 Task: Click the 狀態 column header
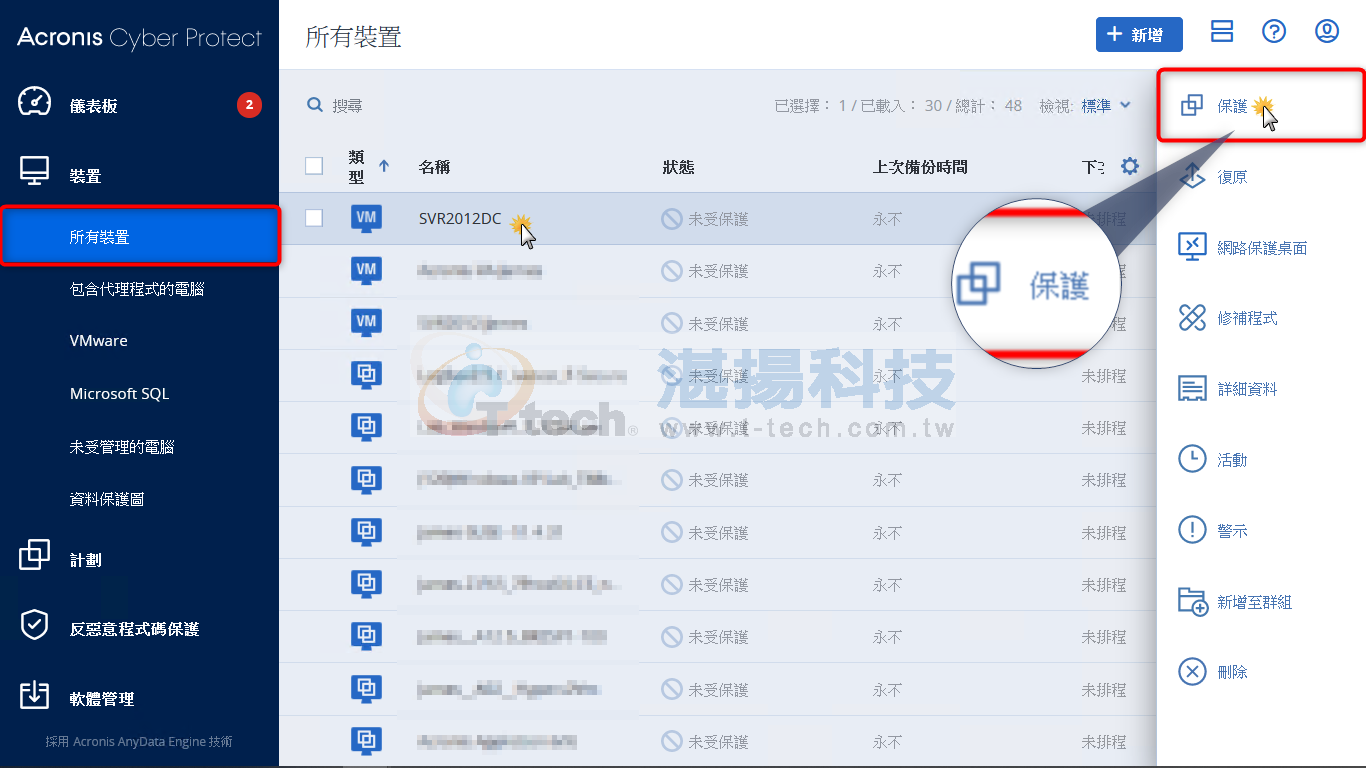tap(678, 167)
